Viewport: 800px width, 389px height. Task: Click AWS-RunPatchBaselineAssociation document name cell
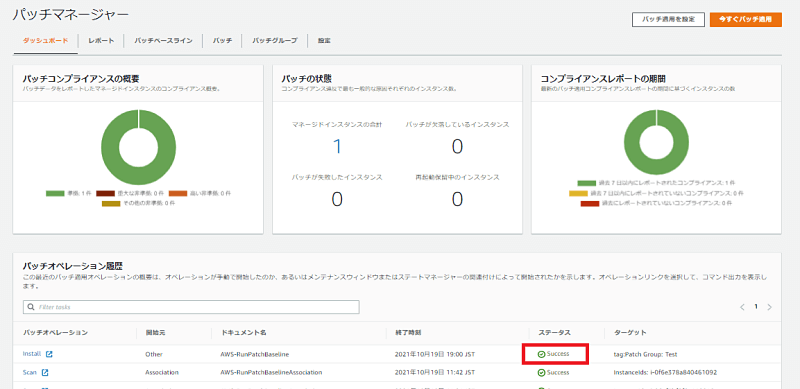click(x=271, y=373)
